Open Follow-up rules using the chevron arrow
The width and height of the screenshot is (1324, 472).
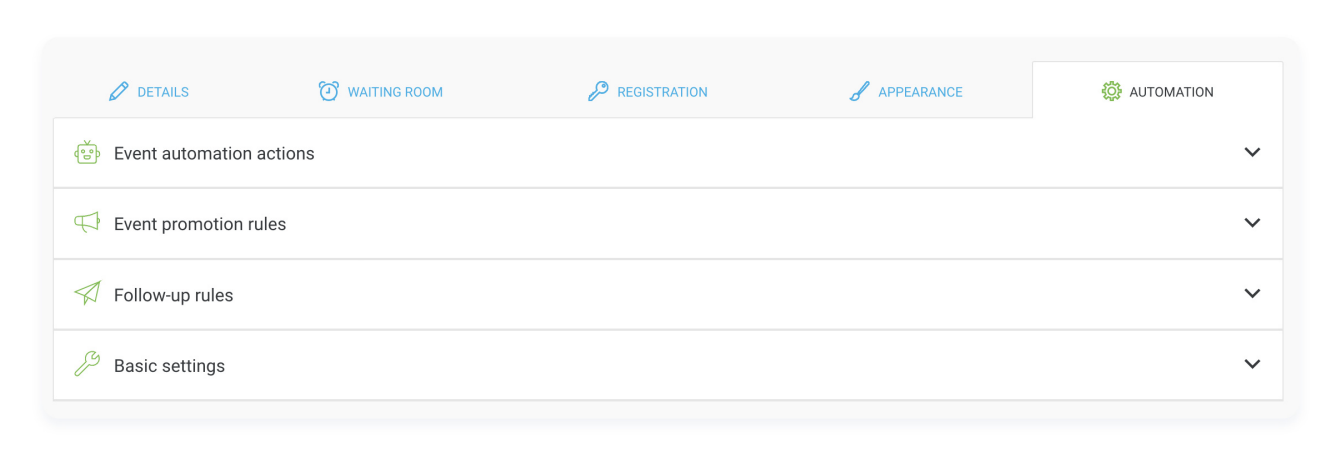[1252, 294]
